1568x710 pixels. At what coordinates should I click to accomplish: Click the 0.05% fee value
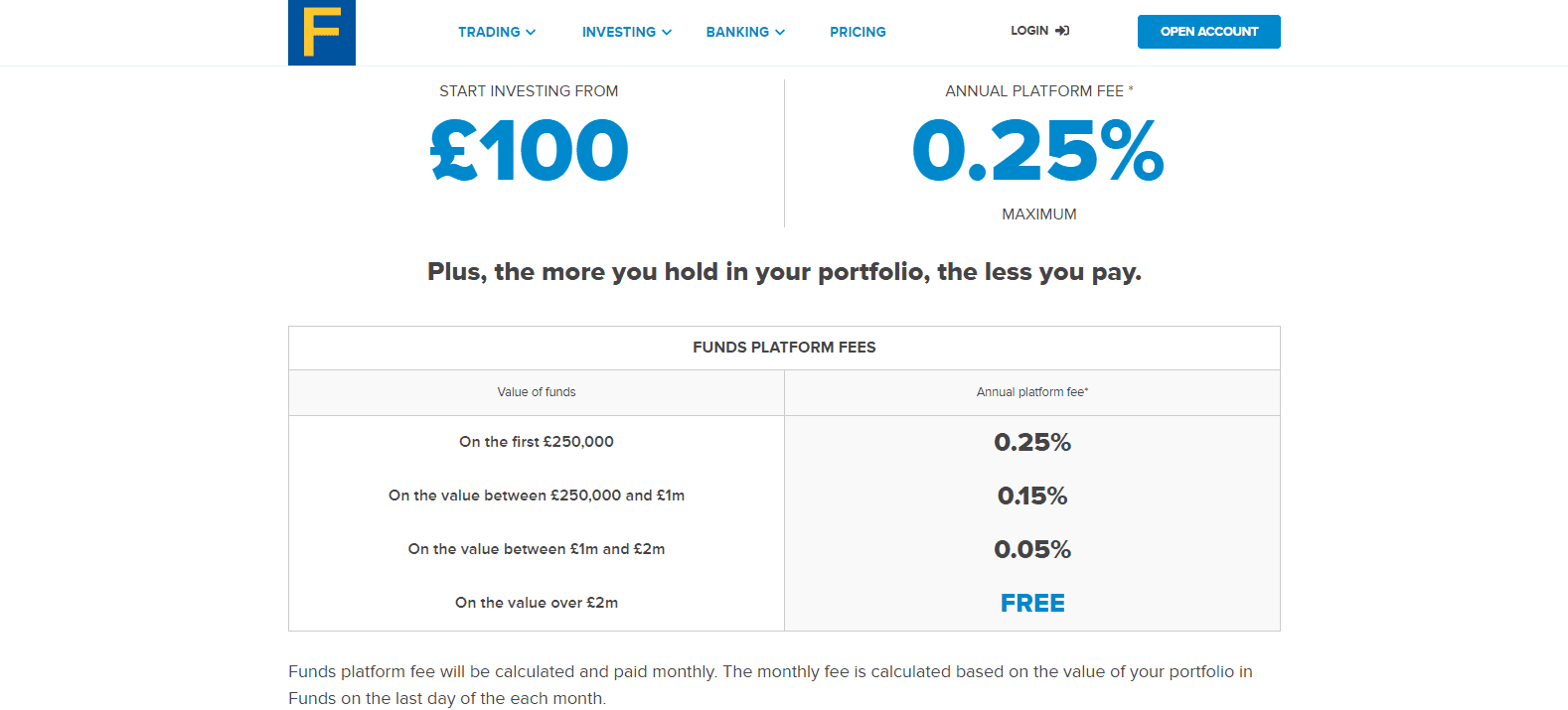tap(1032, 549)
